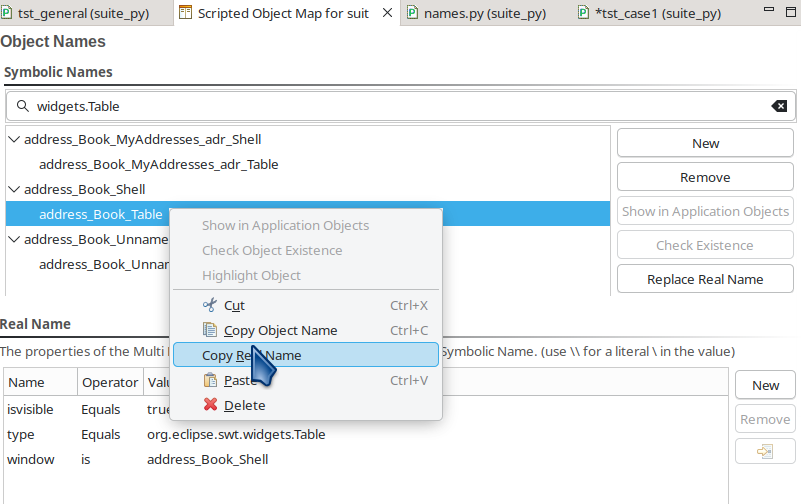Click Equals operator in isvisible row
The width and height of the screenshot is (801, 504).
click(x=101, y=410)
